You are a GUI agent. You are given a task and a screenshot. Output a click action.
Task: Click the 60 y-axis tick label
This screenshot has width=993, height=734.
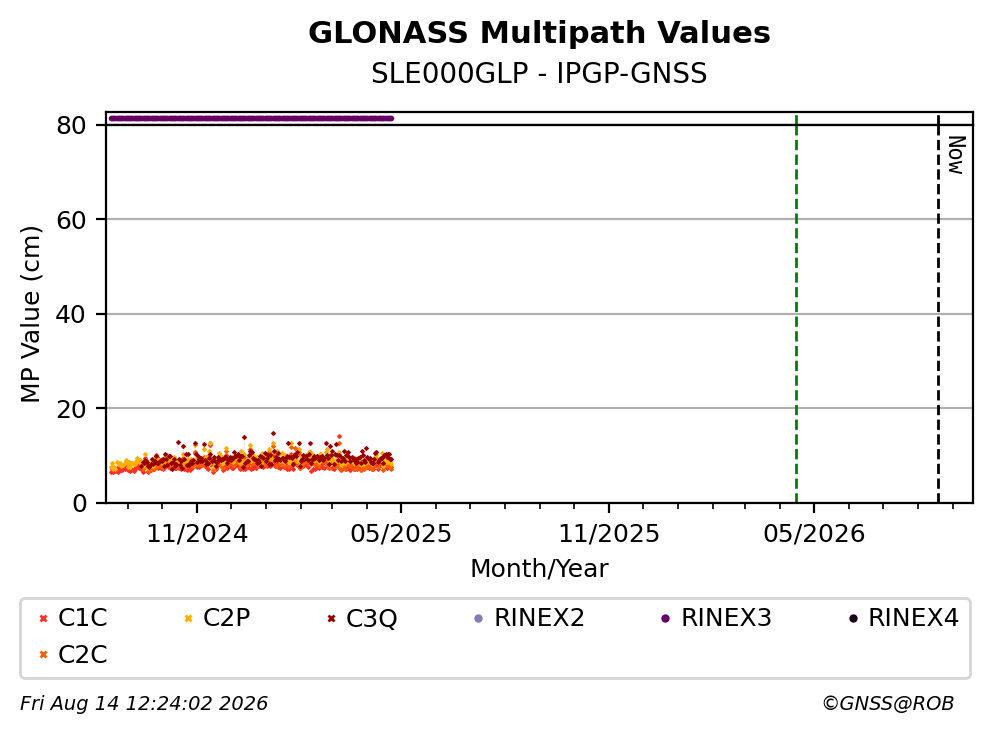point(71,220)
